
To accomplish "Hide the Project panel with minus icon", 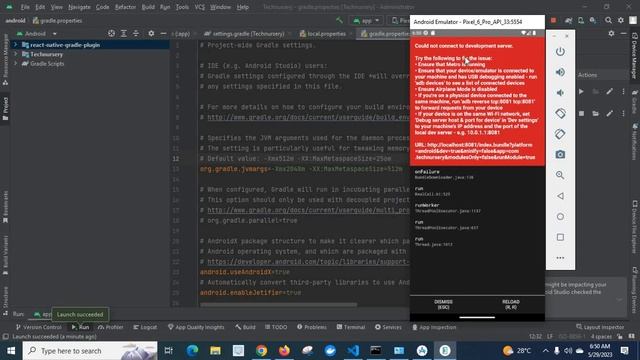I will pyautogui.click(x=163, y=33).
